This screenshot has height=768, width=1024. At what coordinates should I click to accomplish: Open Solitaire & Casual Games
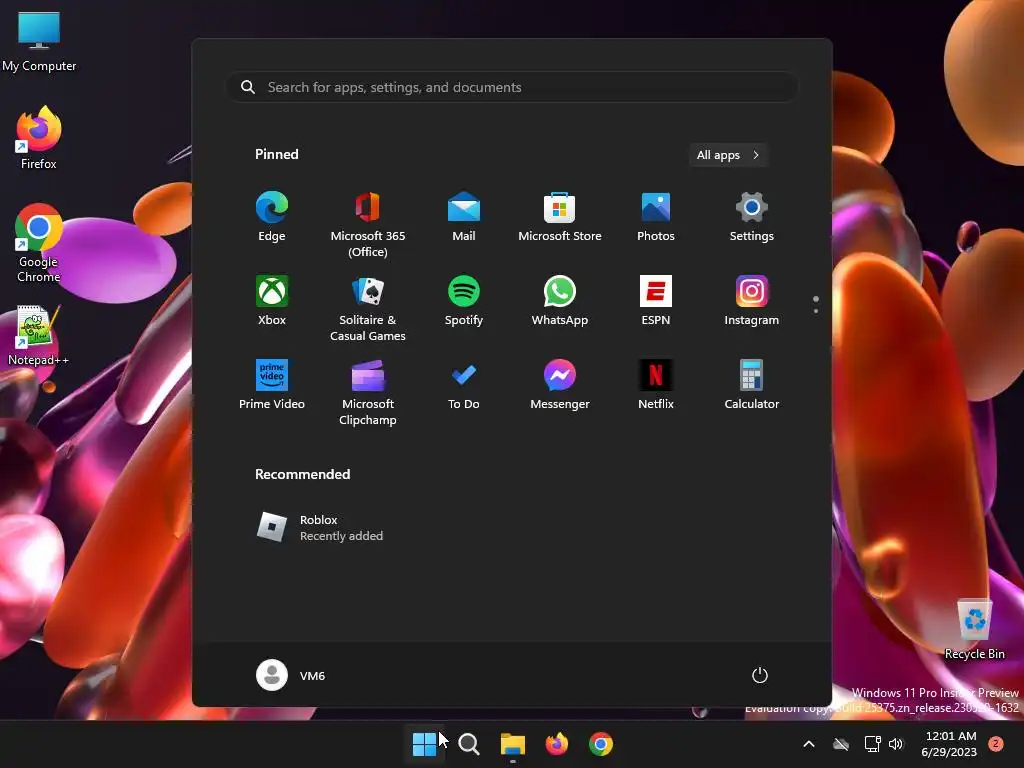[x=368, y=309]
